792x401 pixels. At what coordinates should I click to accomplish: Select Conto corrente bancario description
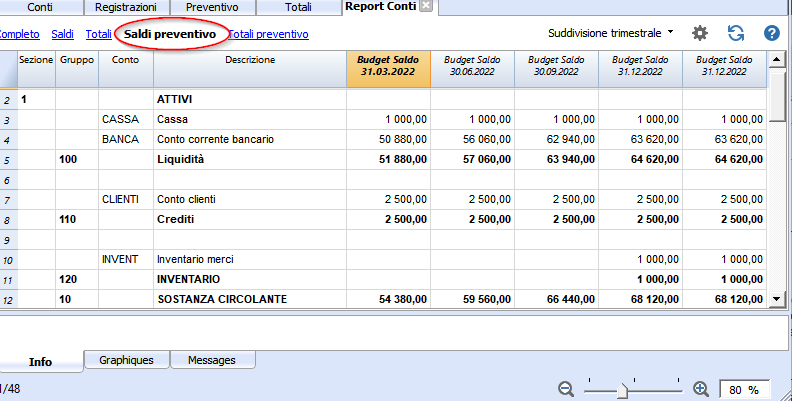(x=250, y=139)
